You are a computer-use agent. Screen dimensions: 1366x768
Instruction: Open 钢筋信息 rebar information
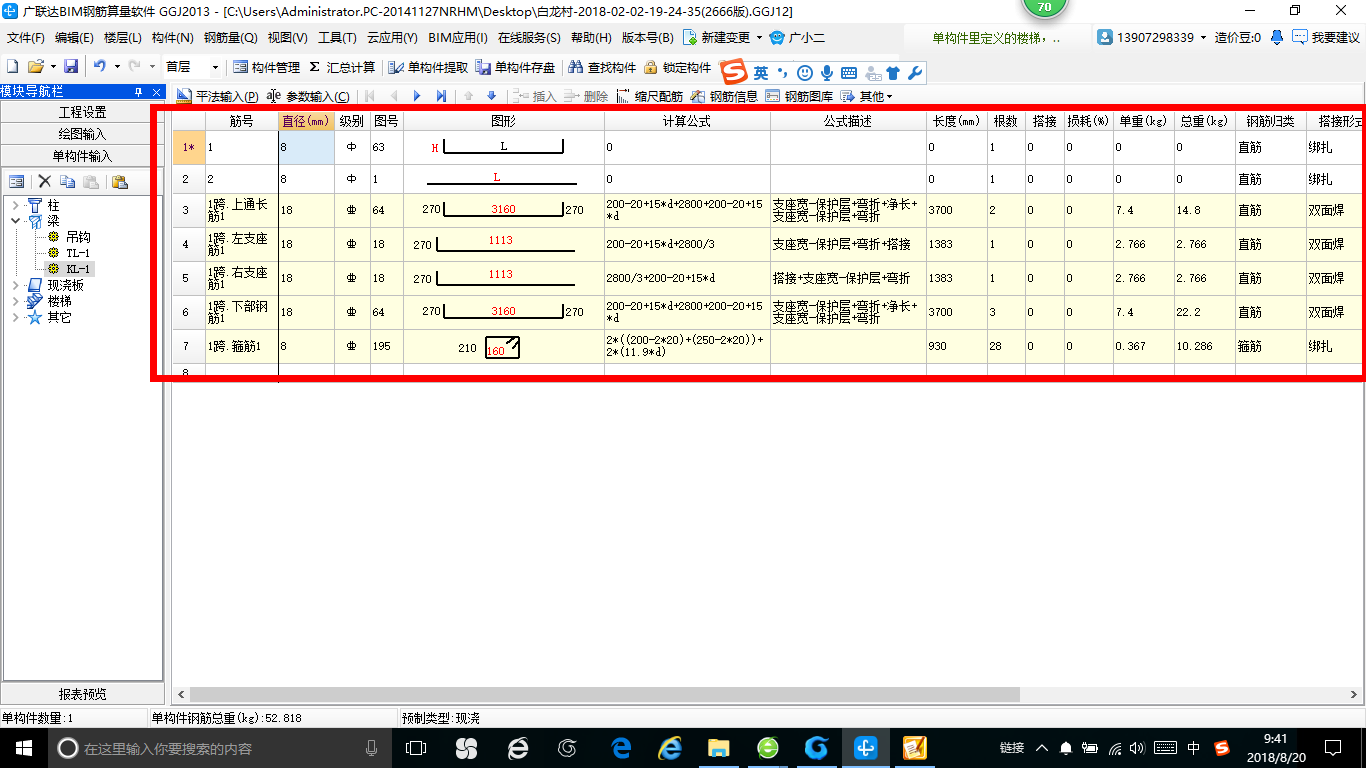724,96
